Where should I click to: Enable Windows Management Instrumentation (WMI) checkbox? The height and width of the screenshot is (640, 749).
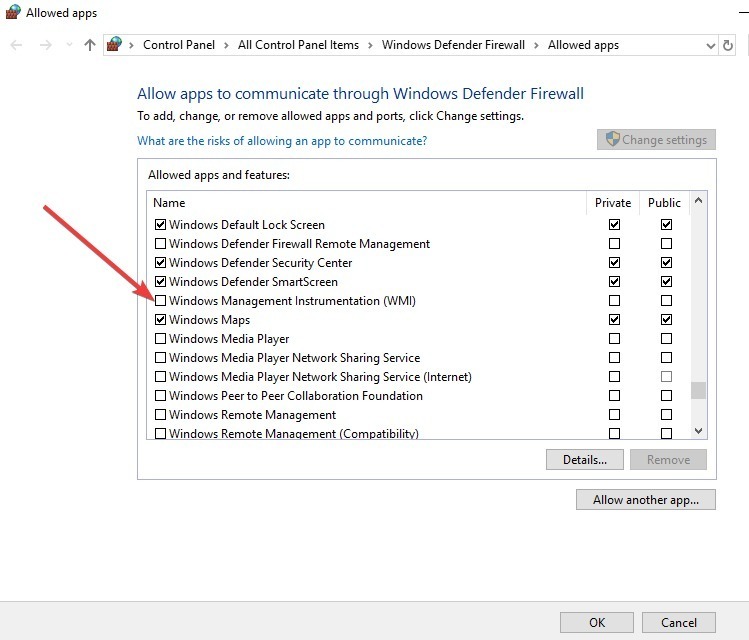[160, 300]
